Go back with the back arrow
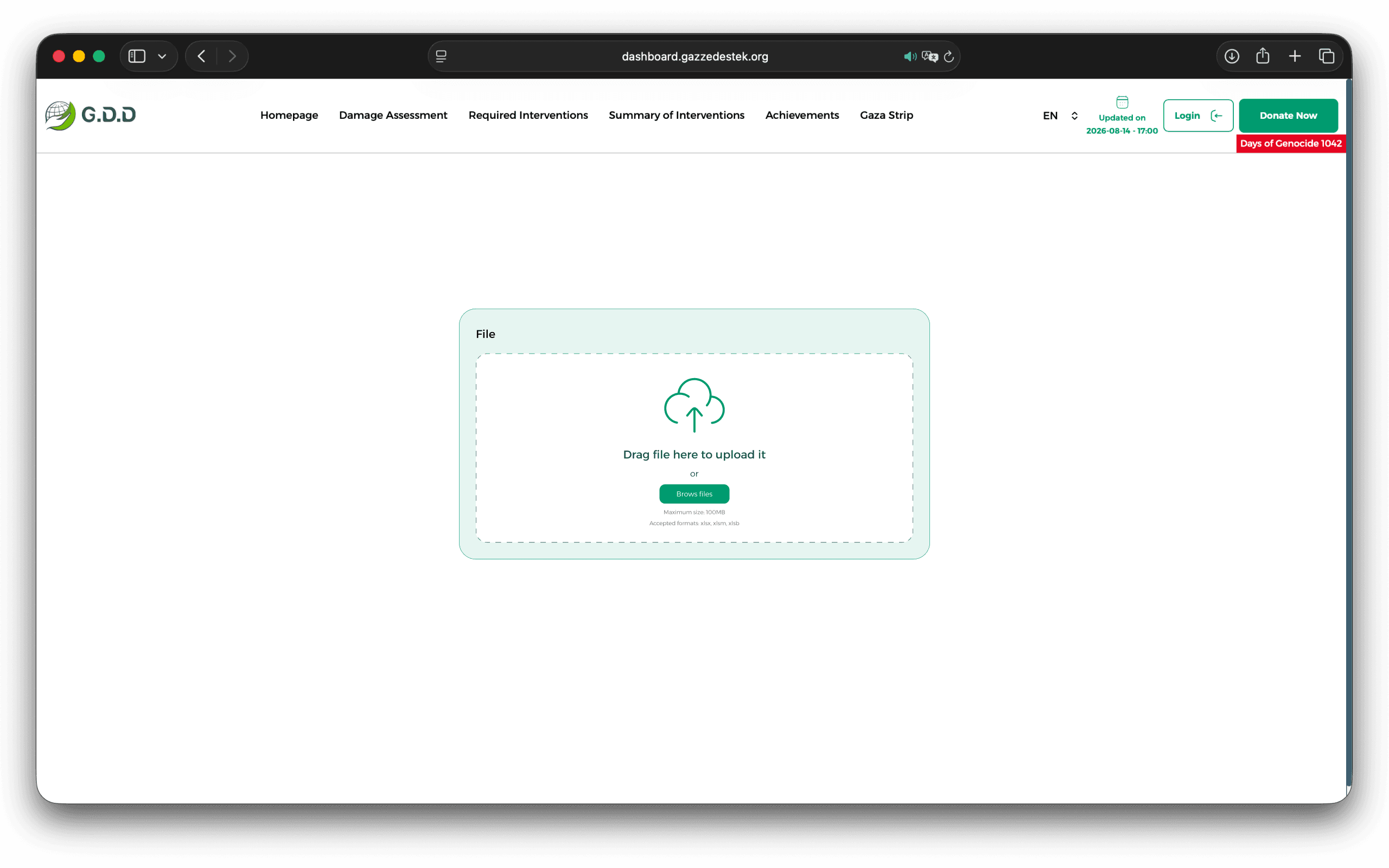The width and height of the screenshot is (1389, 868). pyautogui.click(x=201, y=56)
